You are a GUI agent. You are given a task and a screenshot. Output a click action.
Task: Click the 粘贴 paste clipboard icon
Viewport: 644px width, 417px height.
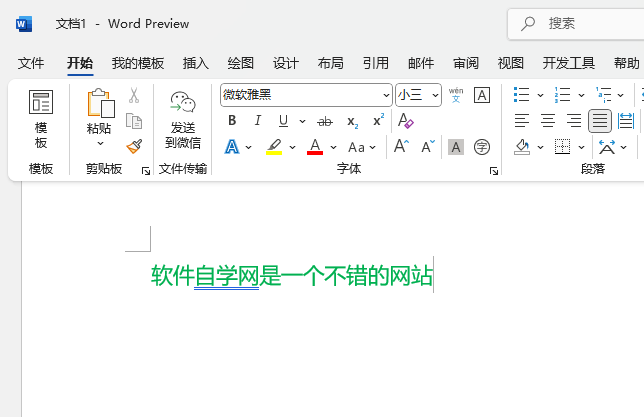(101, 103)
